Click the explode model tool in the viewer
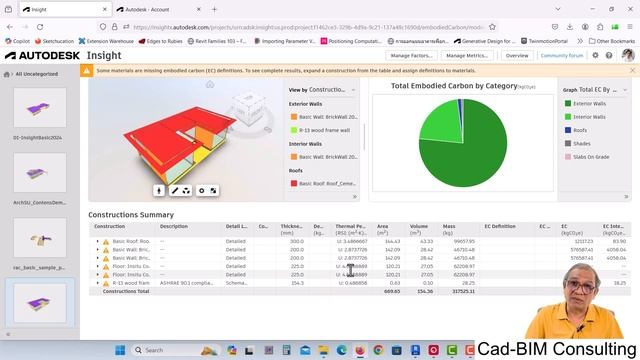This screenshot has width=640, height=360. (x=186, y=191)
